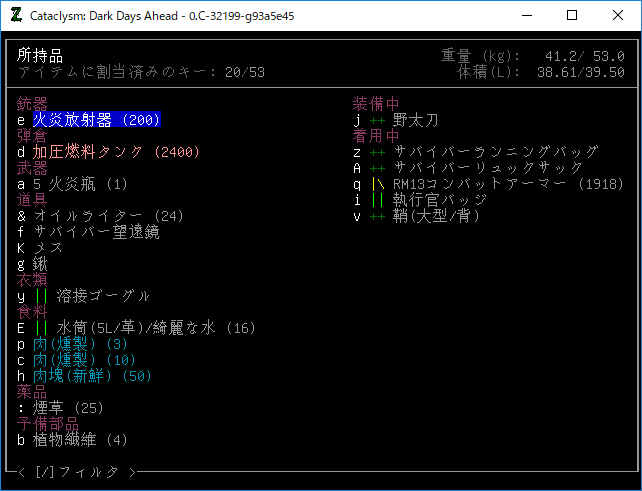
Task: Select 水筒(5L/革)/綺麗な水 (16)
Action: pyautogui.click(x=144, y=328)
